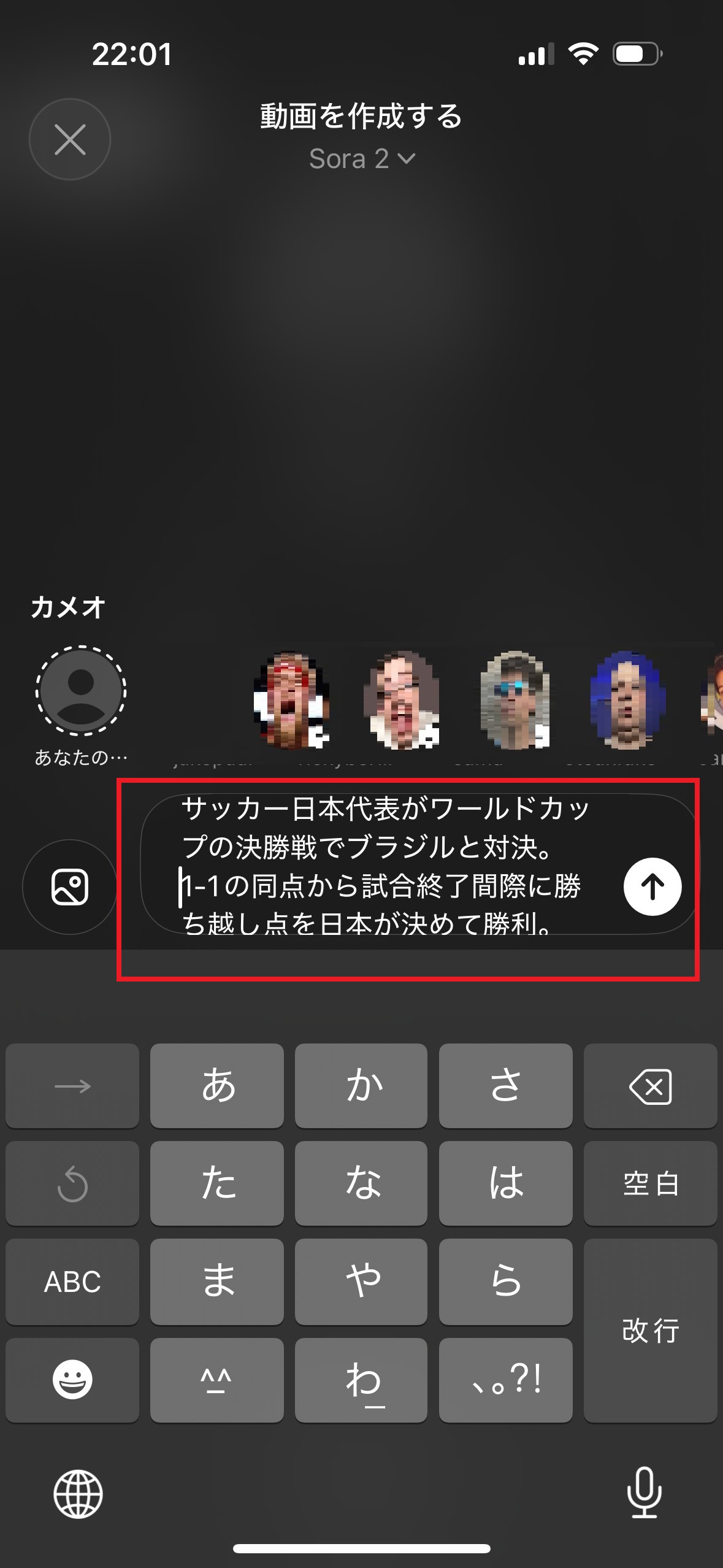Screen dimensions: 723x1568
Task: Open the image attachment picker icon
Action: (70, 887)
